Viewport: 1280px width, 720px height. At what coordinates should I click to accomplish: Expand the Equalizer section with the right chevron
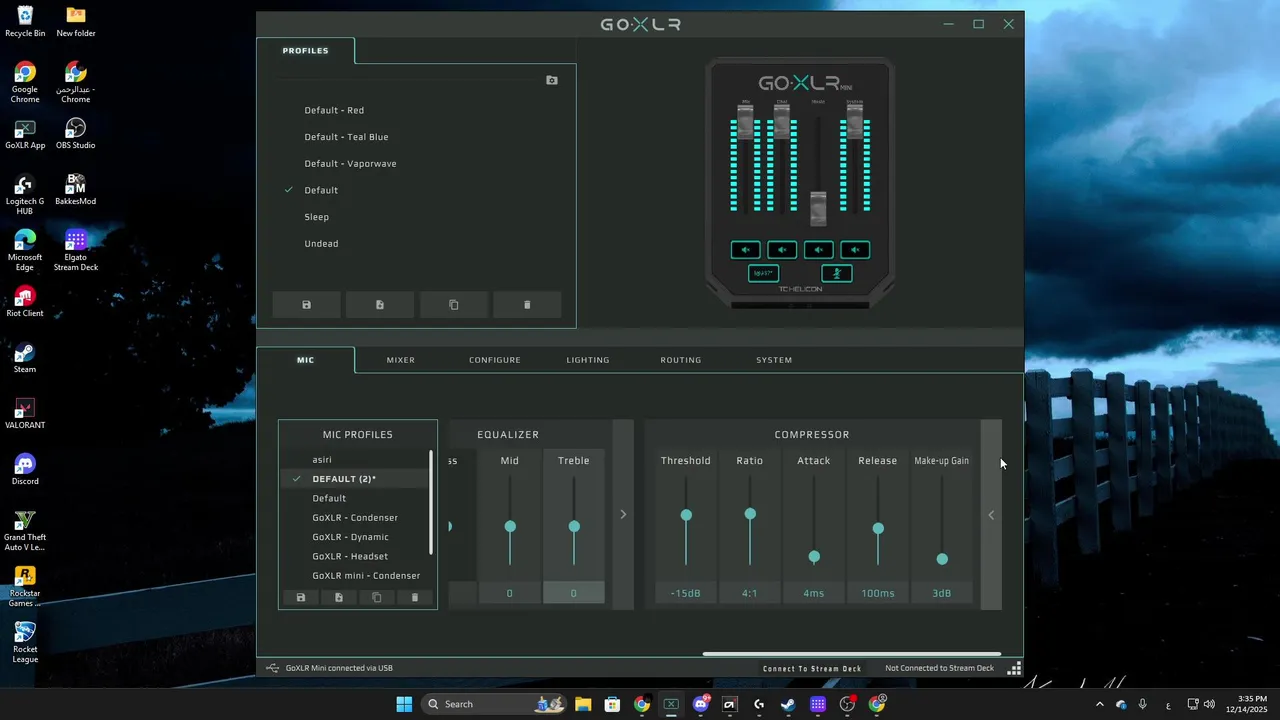pos(623,515)
